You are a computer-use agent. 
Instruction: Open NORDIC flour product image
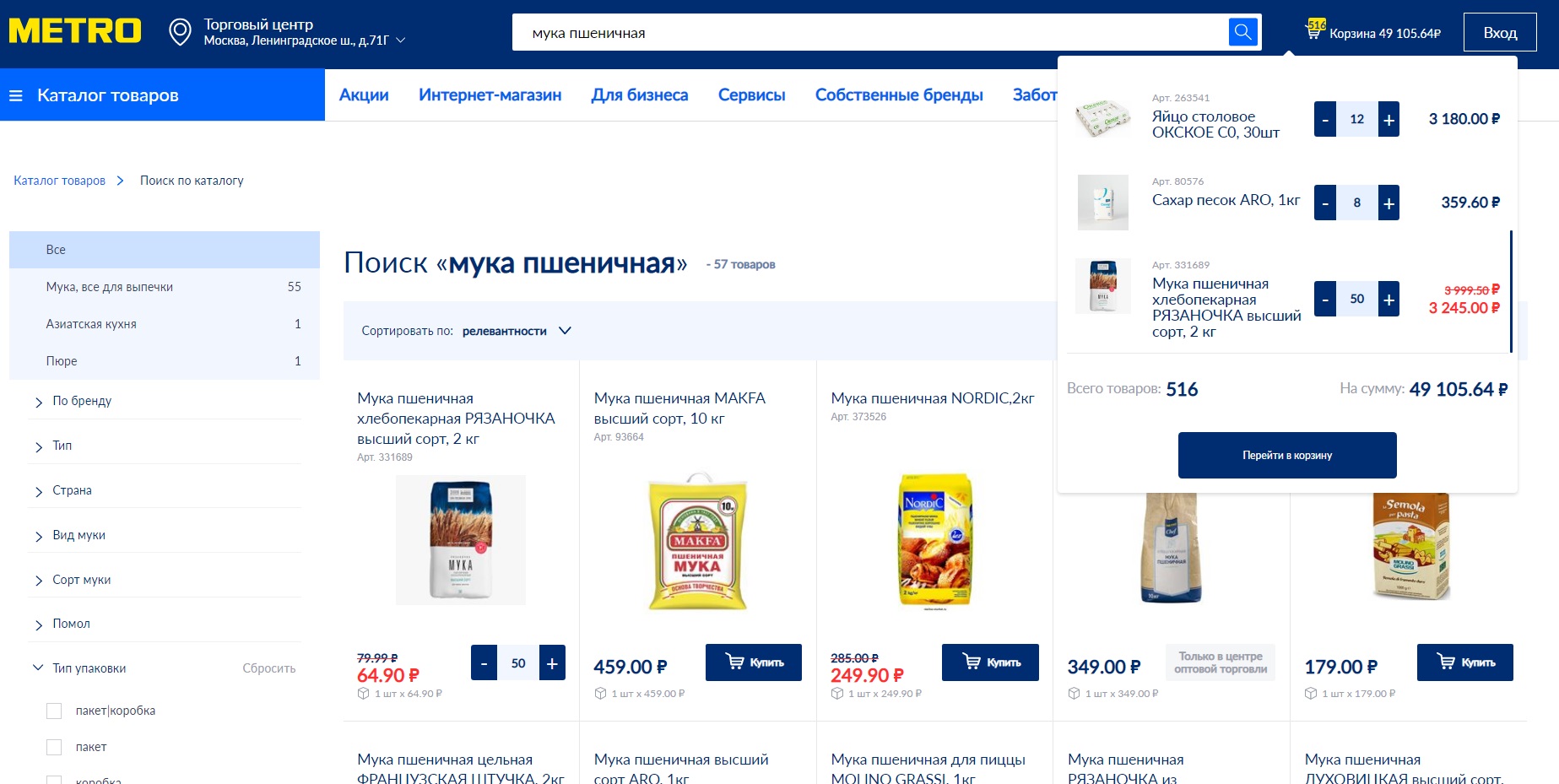click(x=934, y=540)
